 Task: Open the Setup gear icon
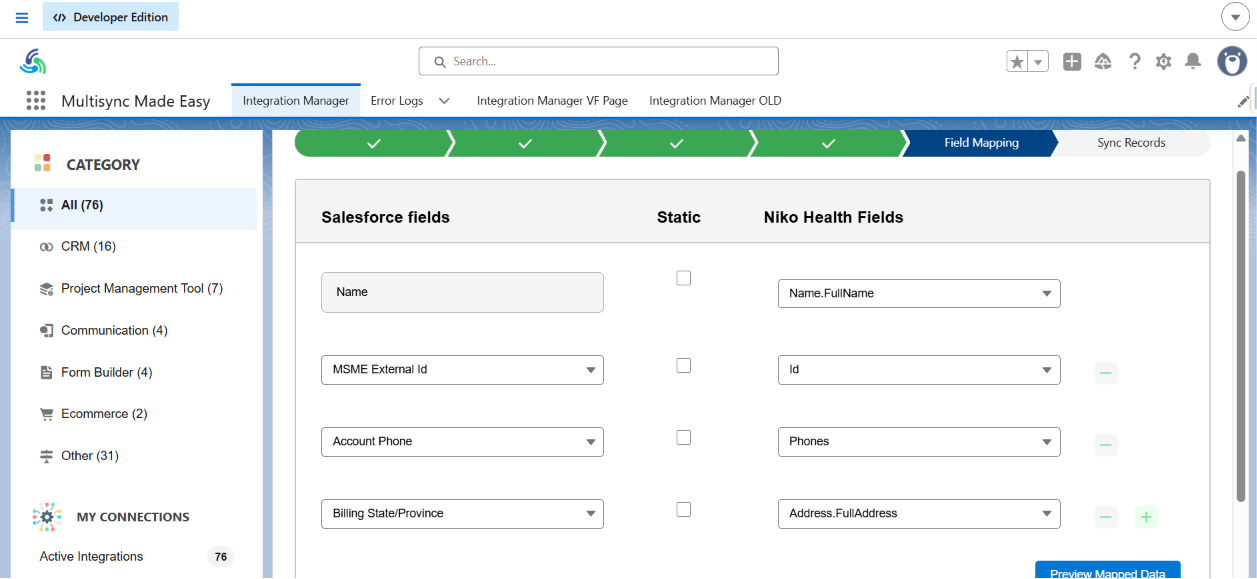(1163, 62)
